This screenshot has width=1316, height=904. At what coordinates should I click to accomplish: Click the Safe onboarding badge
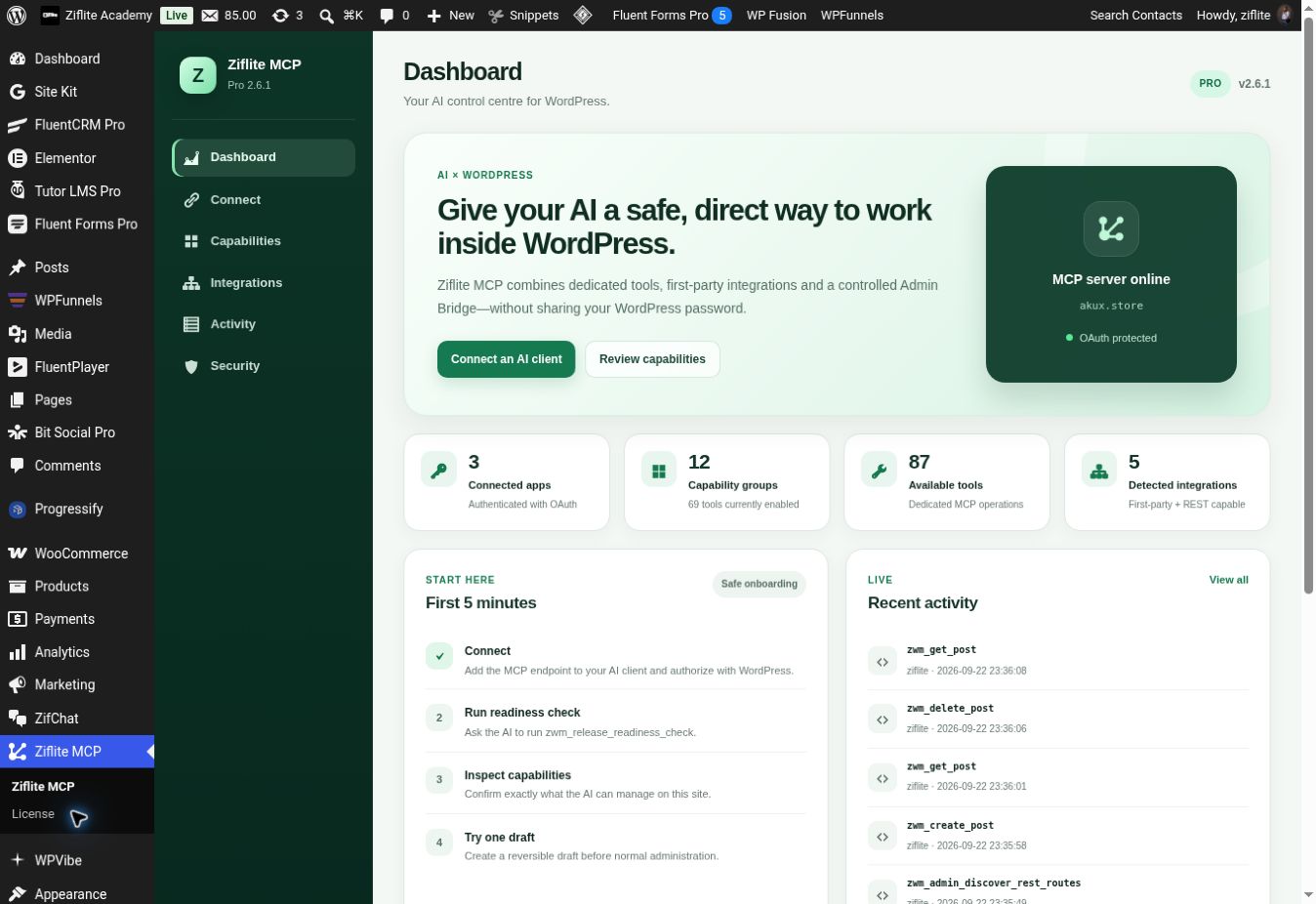tap(760, 584)
